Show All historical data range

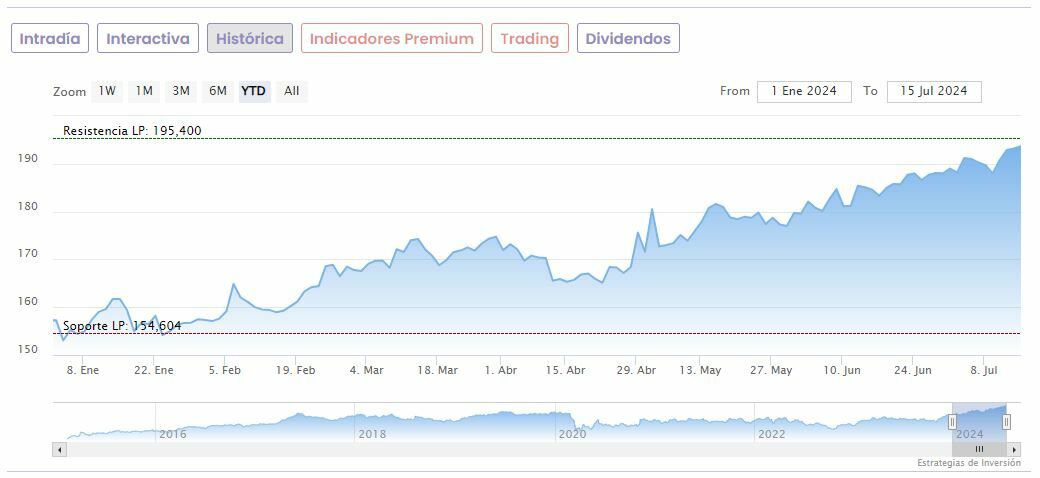291,91
